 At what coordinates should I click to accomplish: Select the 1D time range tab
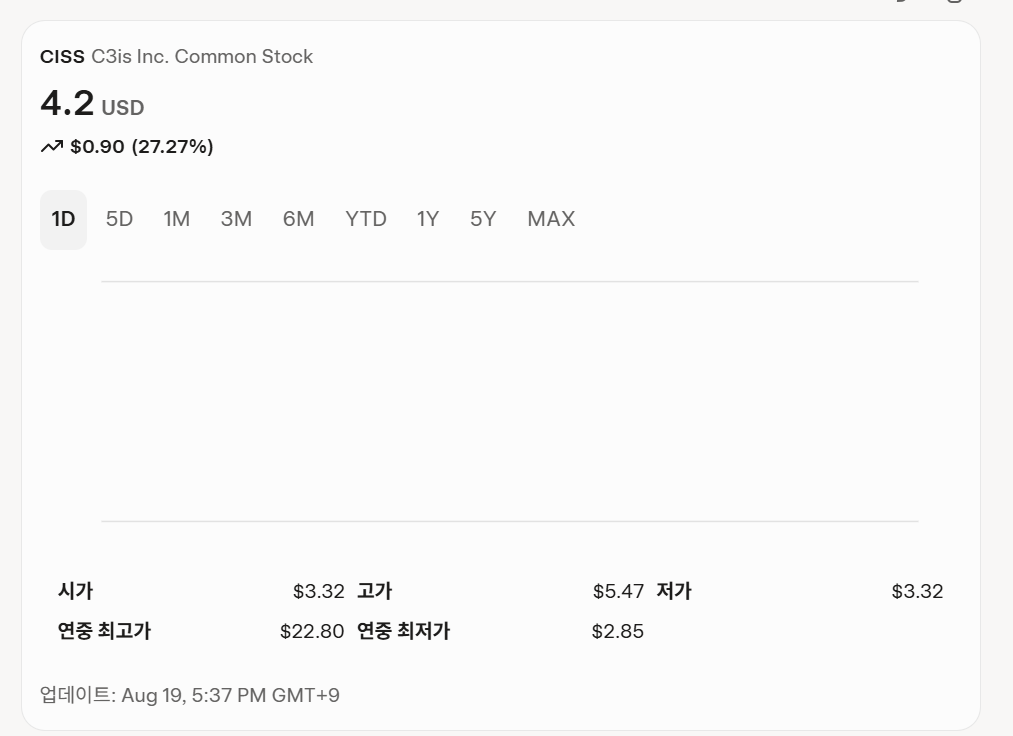[63, 219]
